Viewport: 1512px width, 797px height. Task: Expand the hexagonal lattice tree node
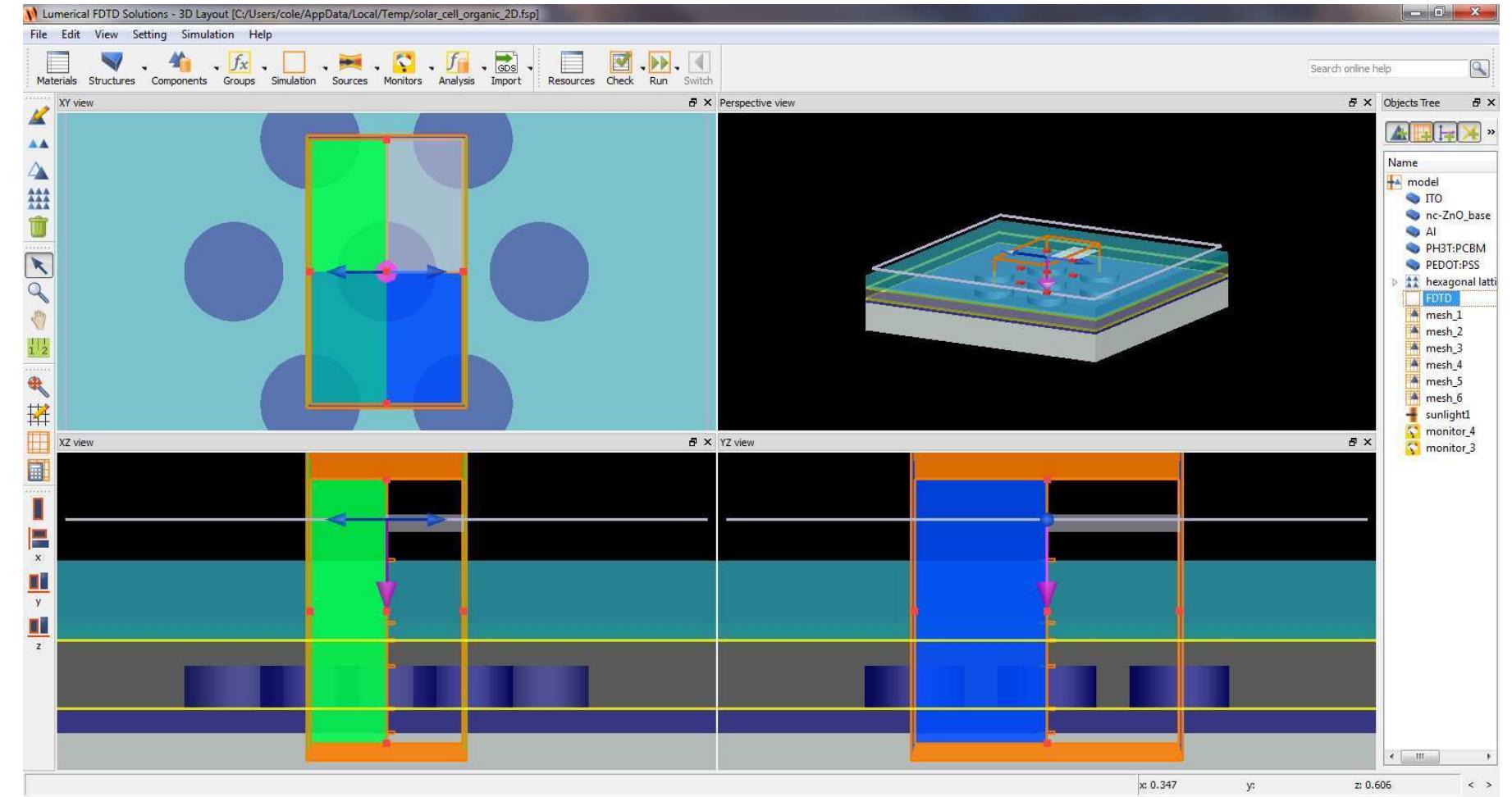(x=1395, y=282)
